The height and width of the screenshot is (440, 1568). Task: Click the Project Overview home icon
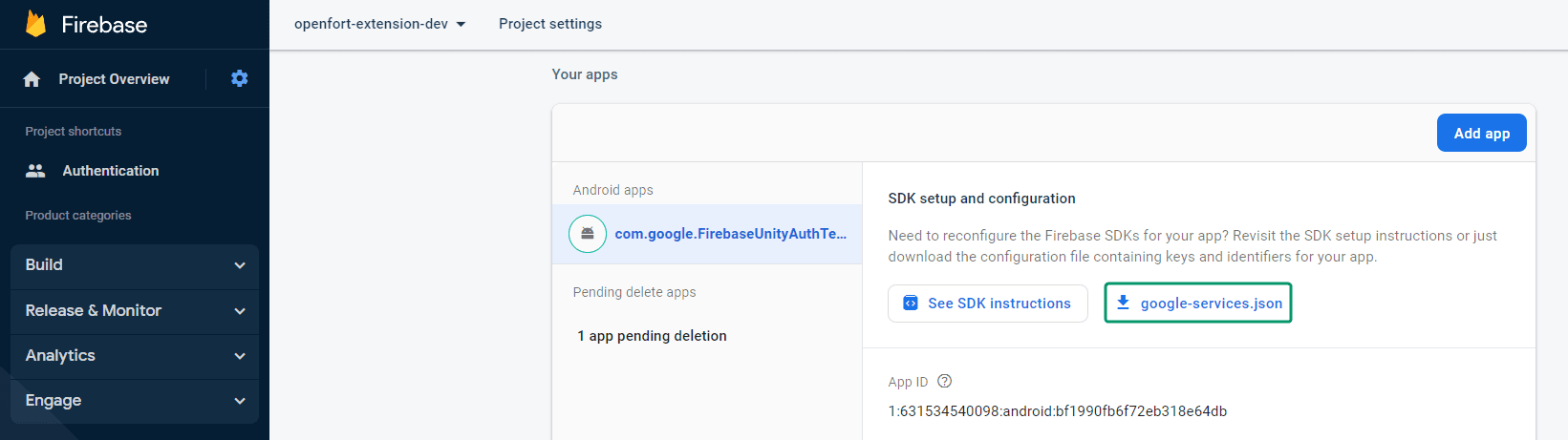tap(32, 79)
